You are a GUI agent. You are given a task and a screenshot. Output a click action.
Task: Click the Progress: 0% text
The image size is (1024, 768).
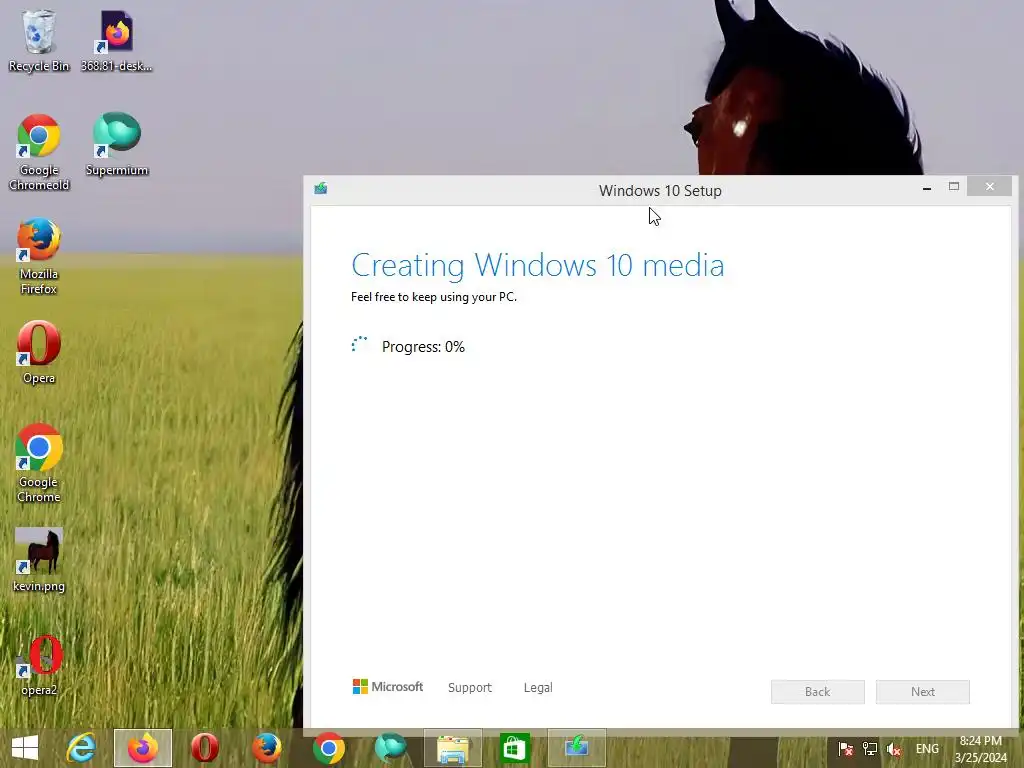(423, 347)
